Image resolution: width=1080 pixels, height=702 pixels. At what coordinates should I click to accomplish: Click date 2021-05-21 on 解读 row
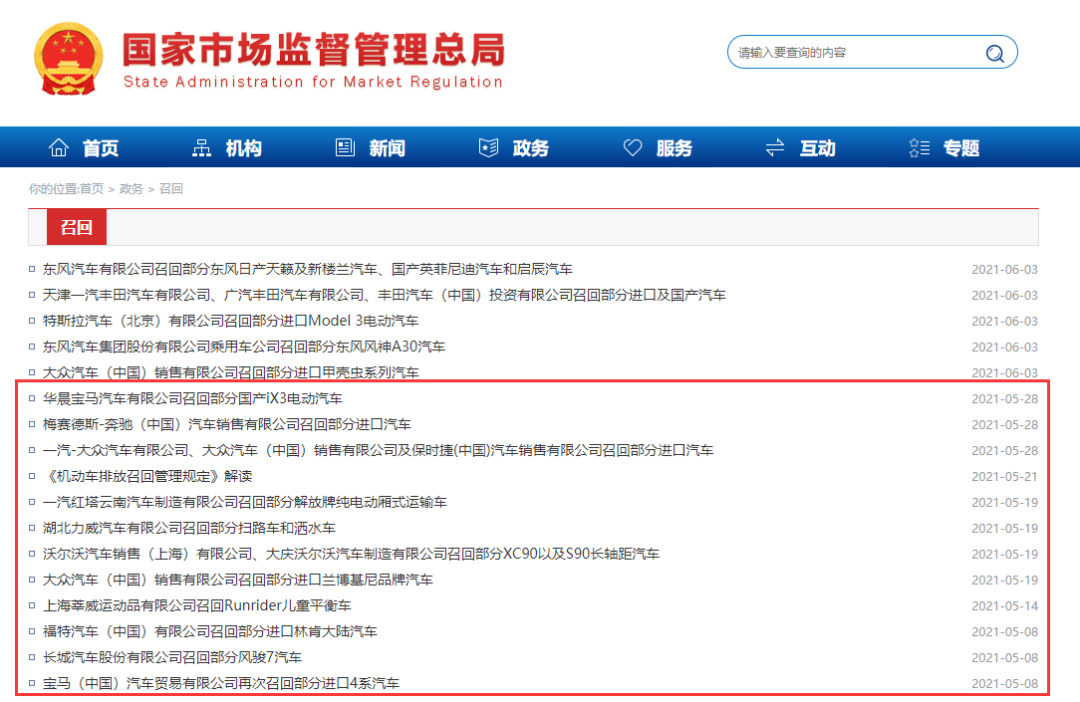click(x=1004, y=477)
